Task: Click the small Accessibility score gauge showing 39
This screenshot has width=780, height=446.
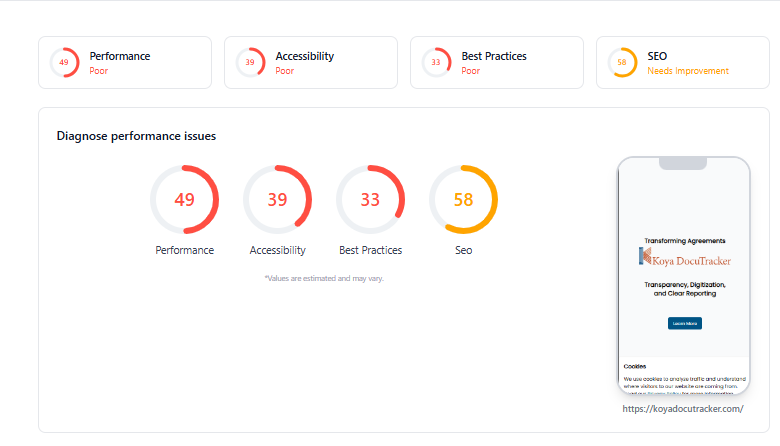Action: click(x=250, y=62)
